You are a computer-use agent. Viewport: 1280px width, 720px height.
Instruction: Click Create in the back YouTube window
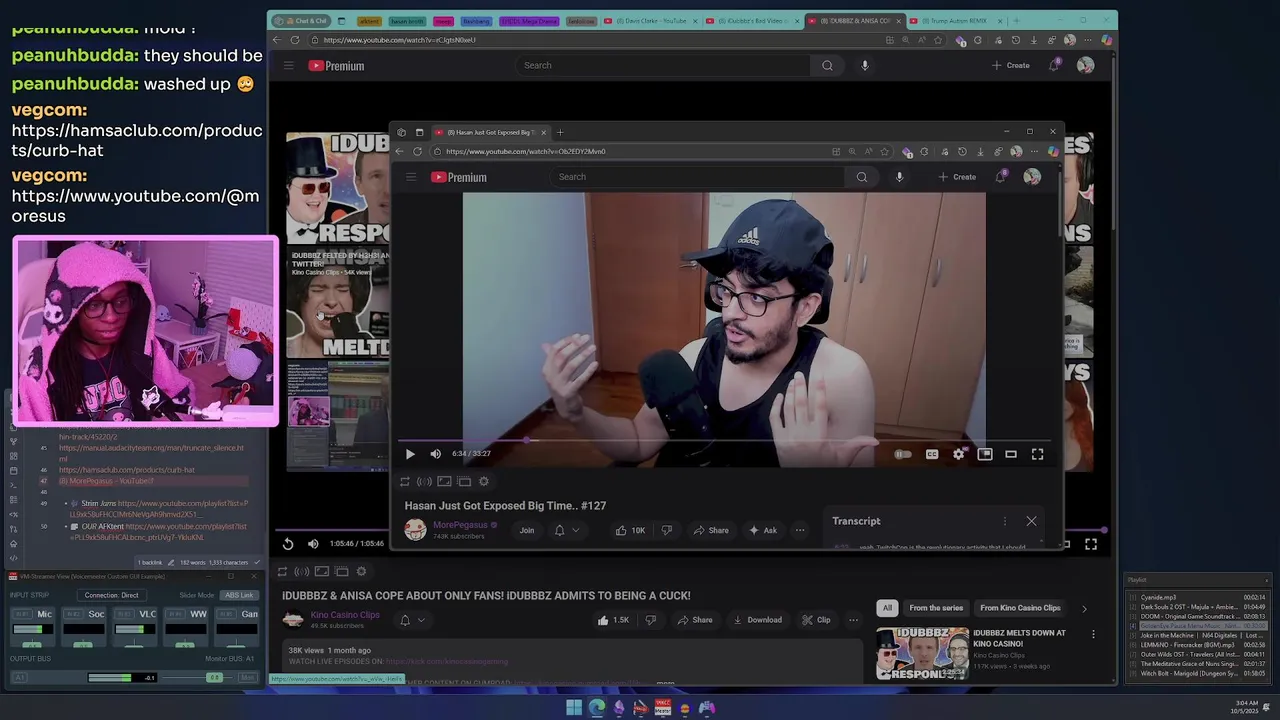[1011, 66]
